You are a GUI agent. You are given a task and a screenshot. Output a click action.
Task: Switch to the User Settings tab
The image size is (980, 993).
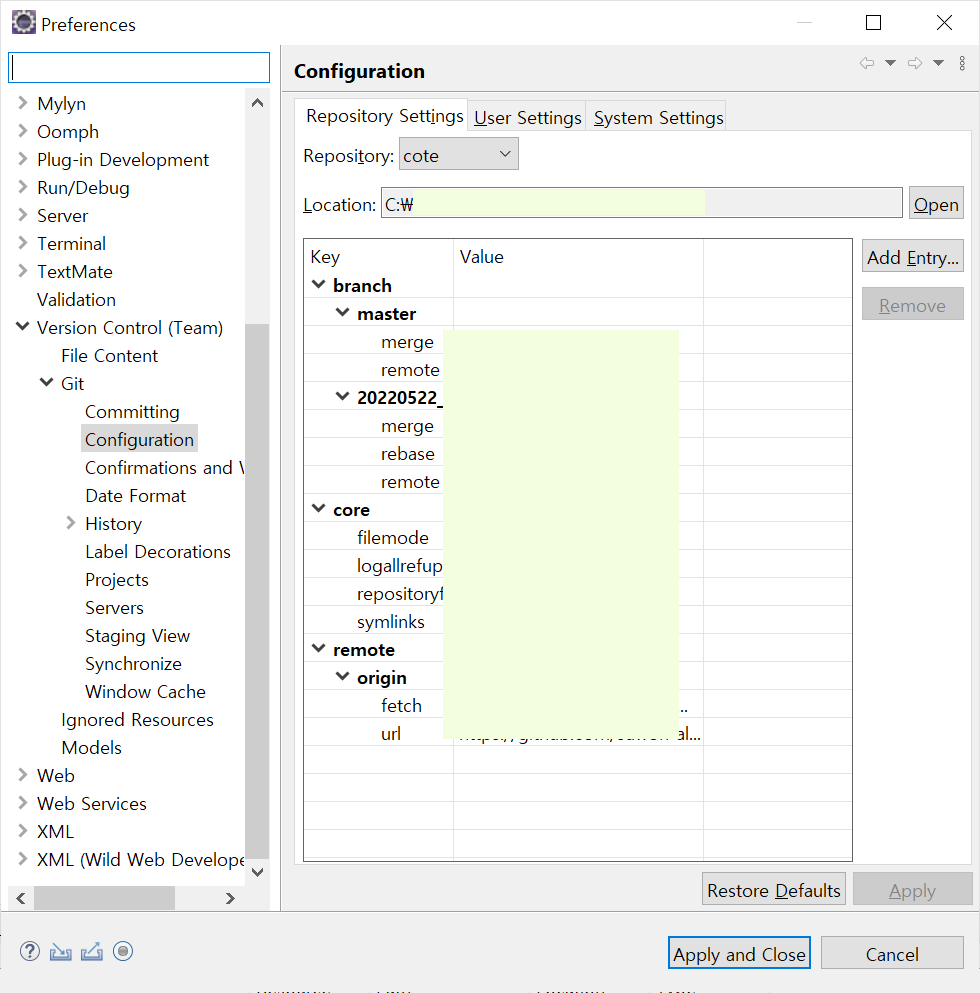(x=527, y=118)
